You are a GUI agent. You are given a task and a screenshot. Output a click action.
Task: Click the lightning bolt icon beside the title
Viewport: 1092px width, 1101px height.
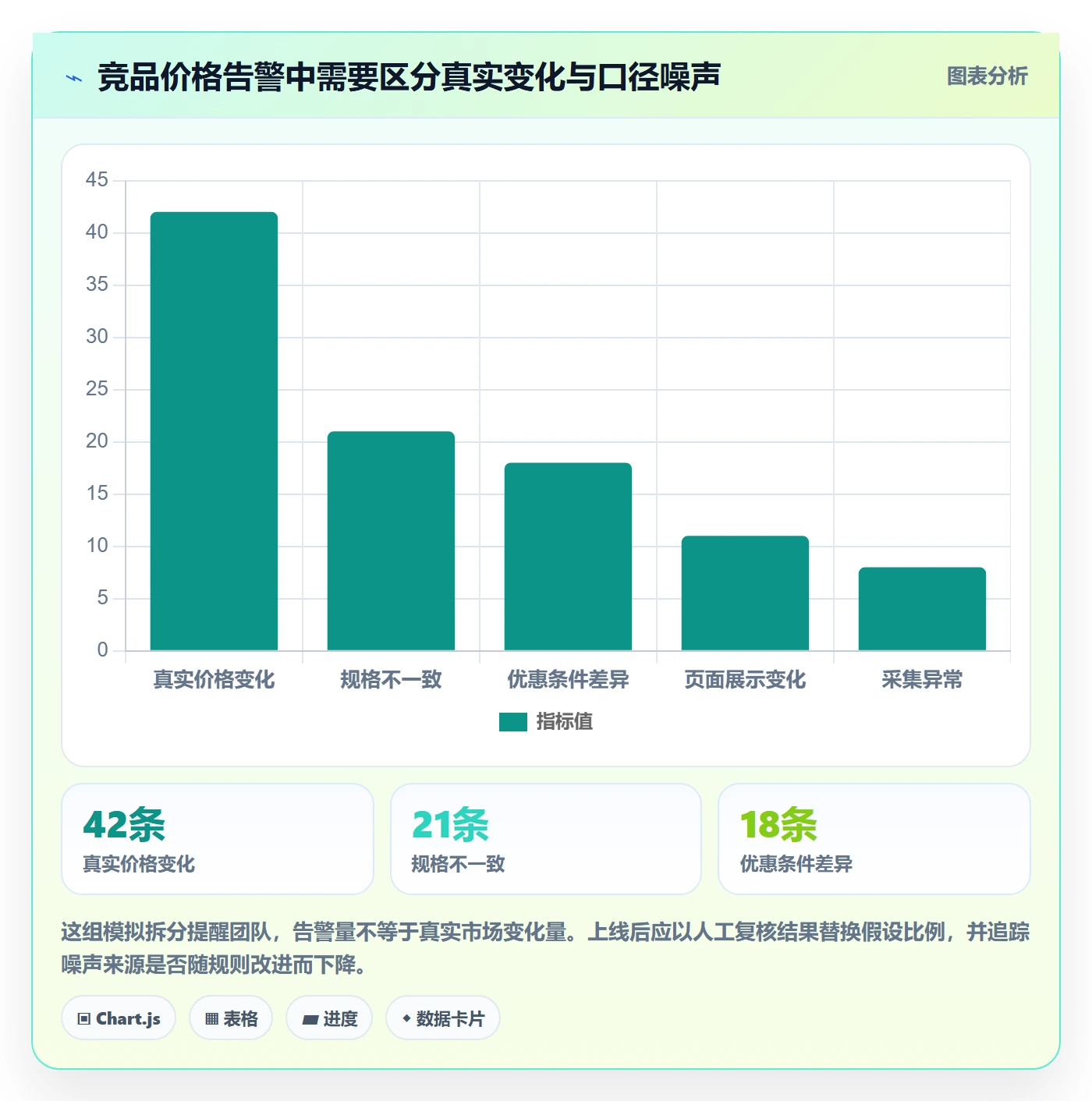pos(74,78)
